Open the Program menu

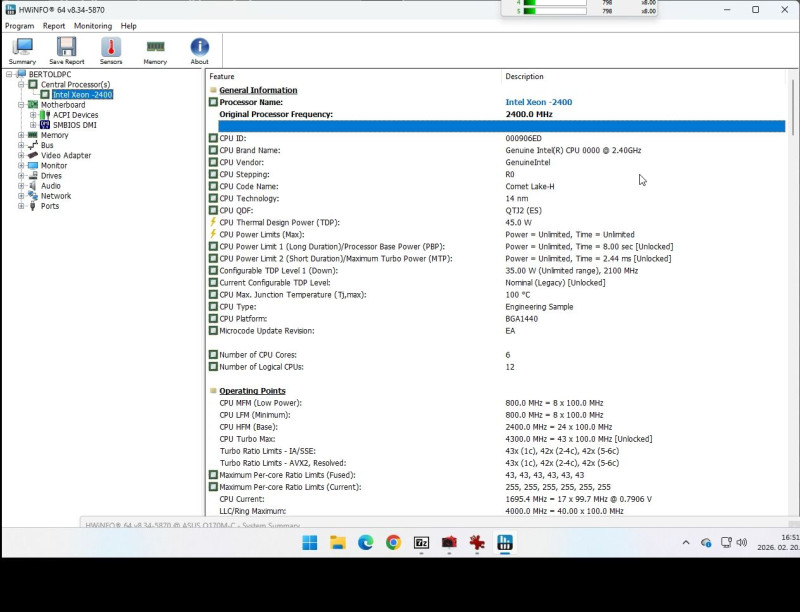19,26
